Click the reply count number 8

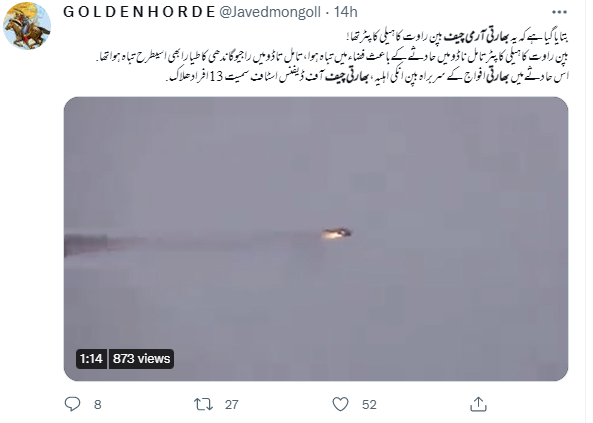pos(98,404)
